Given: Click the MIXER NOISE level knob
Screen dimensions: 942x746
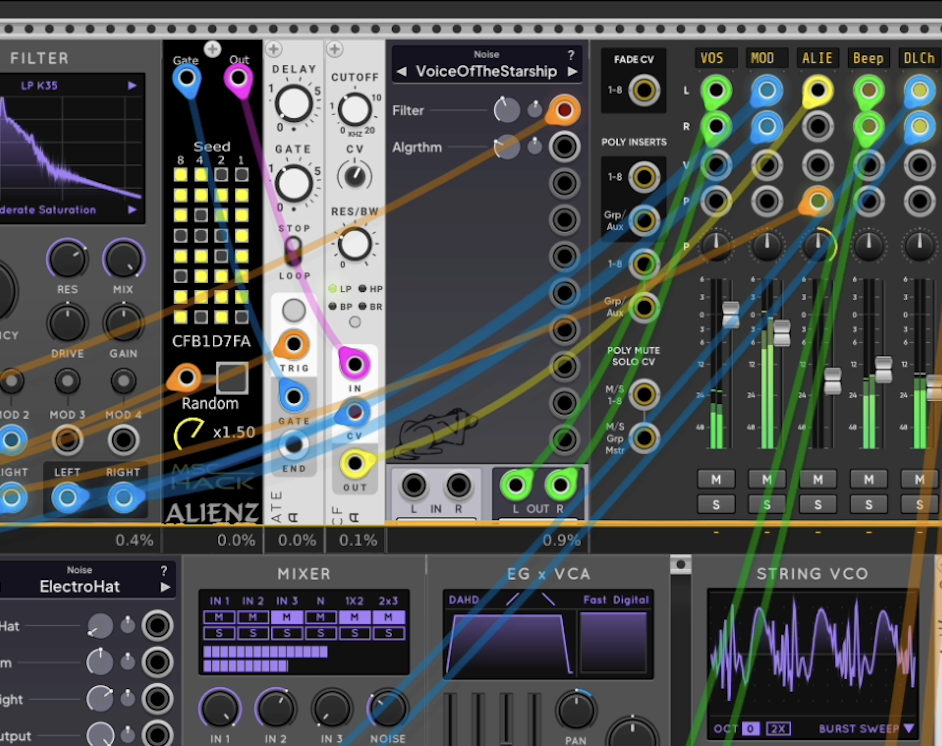Looking at the screenshot, I should [388, 709].
